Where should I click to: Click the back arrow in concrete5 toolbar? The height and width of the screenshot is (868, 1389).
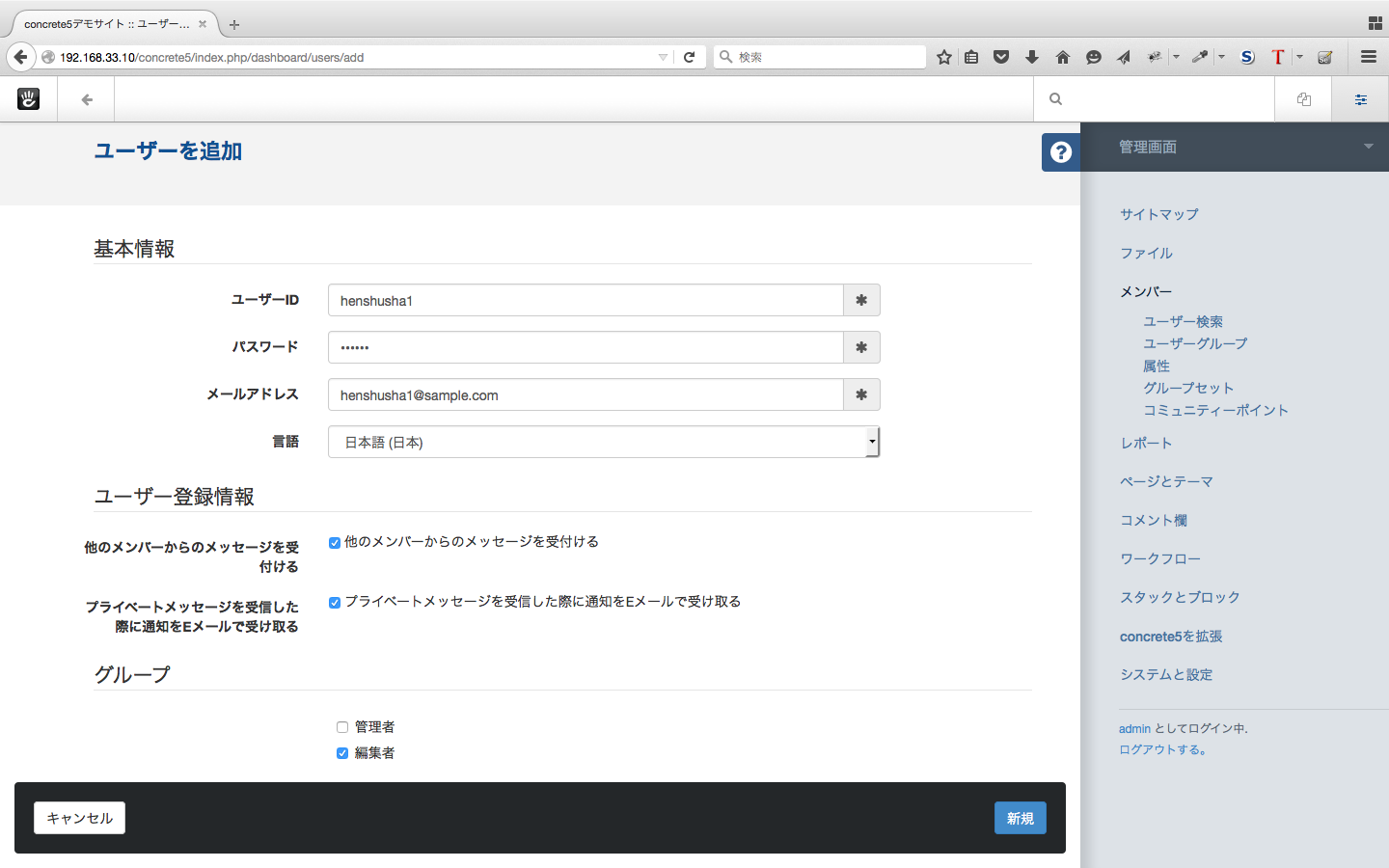tap(86, 98)
